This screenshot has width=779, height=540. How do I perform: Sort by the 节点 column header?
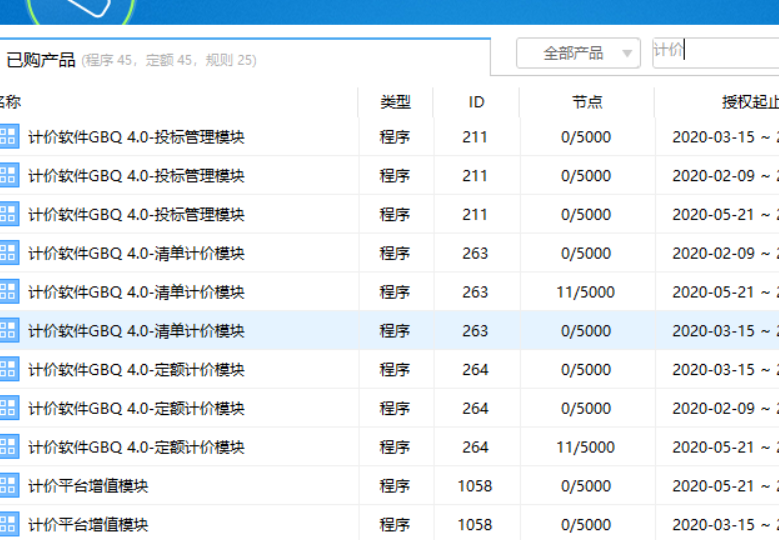(587, 102)
